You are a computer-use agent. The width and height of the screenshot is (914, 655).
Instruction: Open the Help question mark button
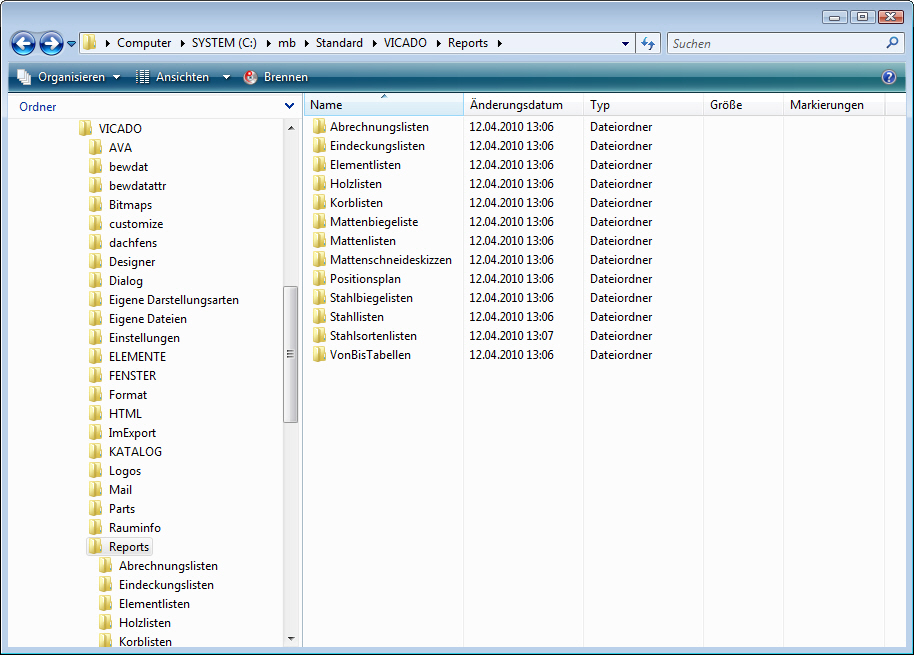click(x=888, y=77)
